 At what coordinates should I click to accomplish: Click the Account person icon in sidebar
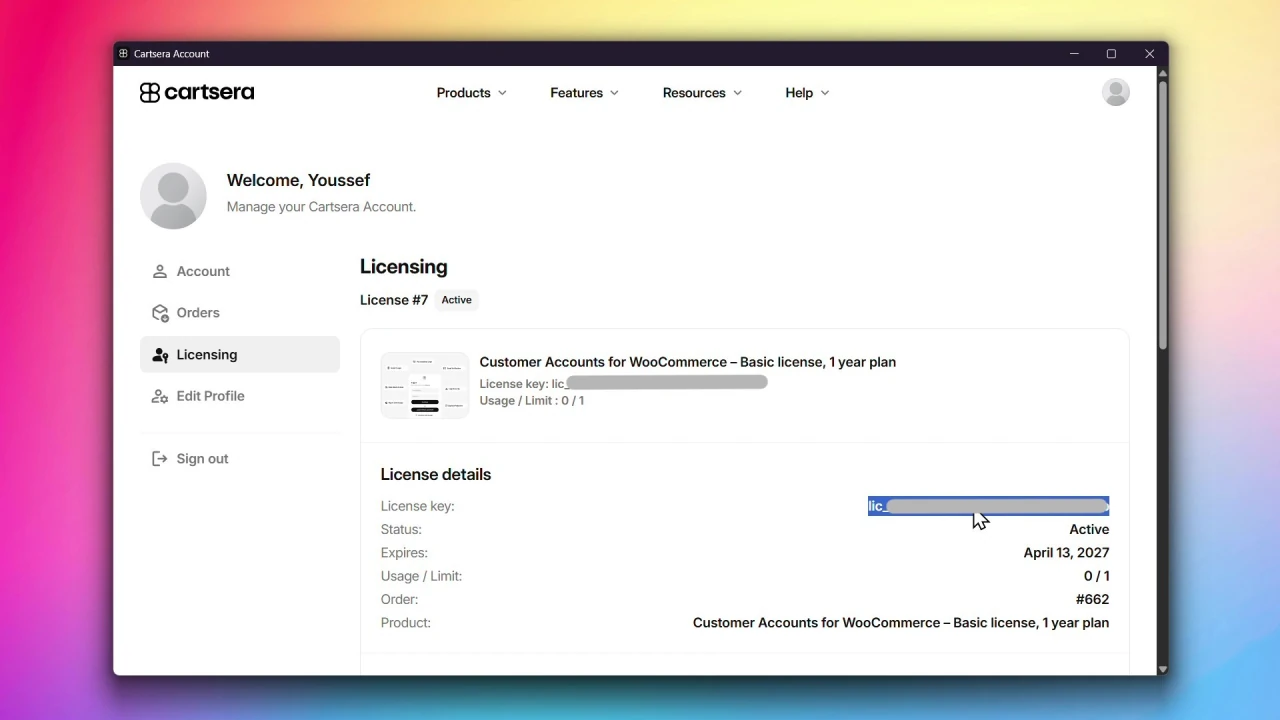(x=159, y=271)
